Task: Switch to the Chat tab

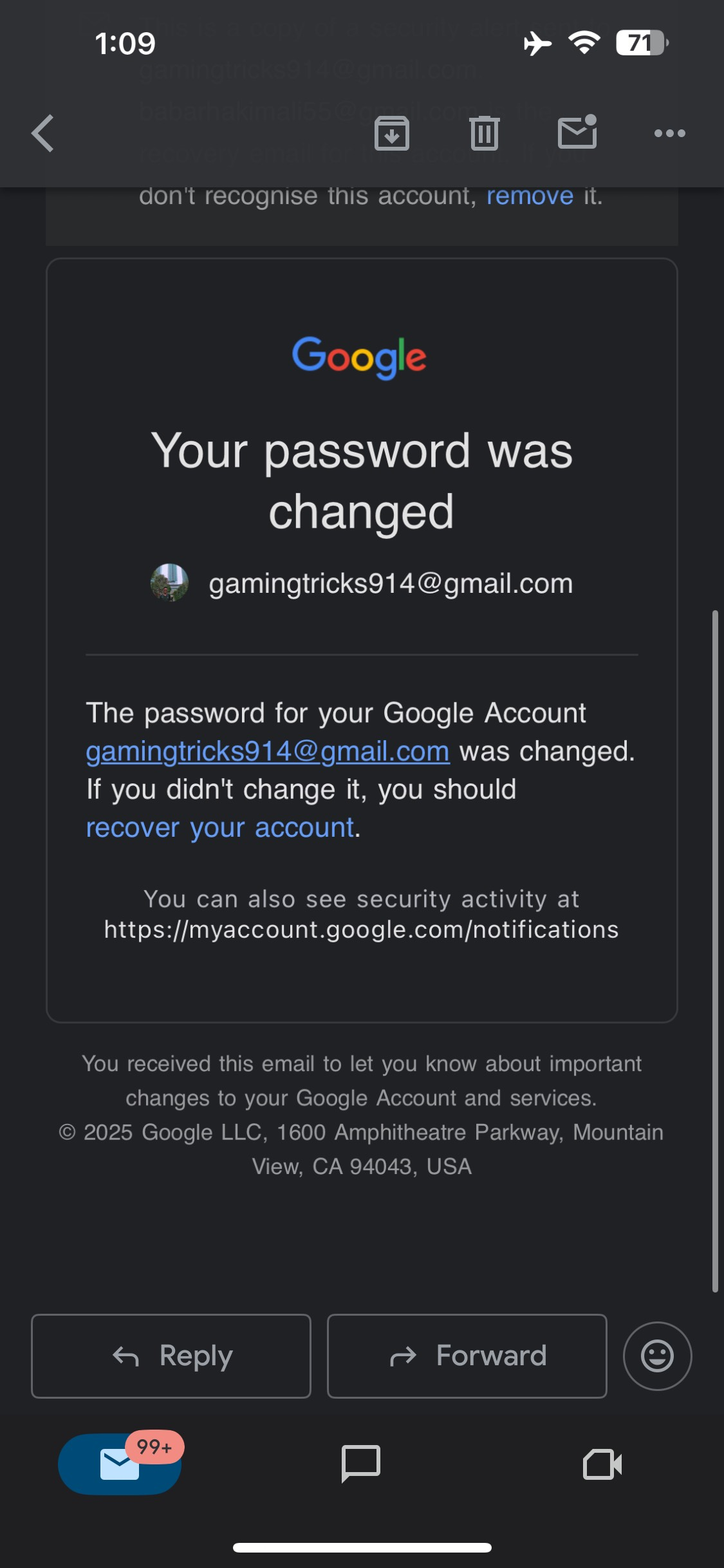Action: (361, 1464)
